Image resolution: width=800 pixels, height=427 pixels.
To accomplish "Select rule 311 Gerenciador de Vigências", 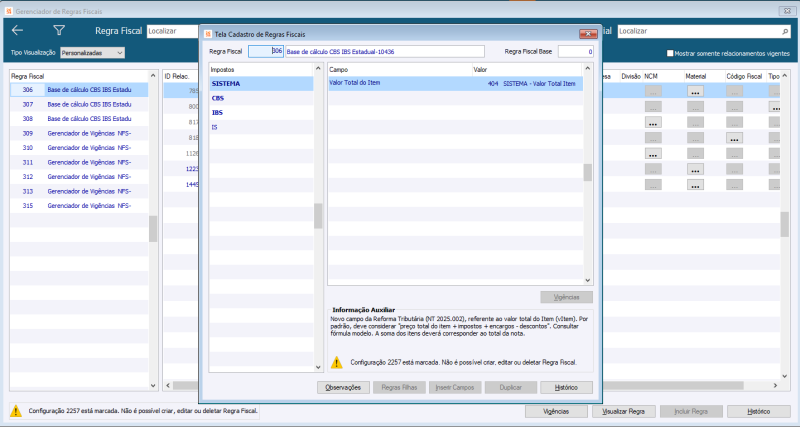I will 80,162.
